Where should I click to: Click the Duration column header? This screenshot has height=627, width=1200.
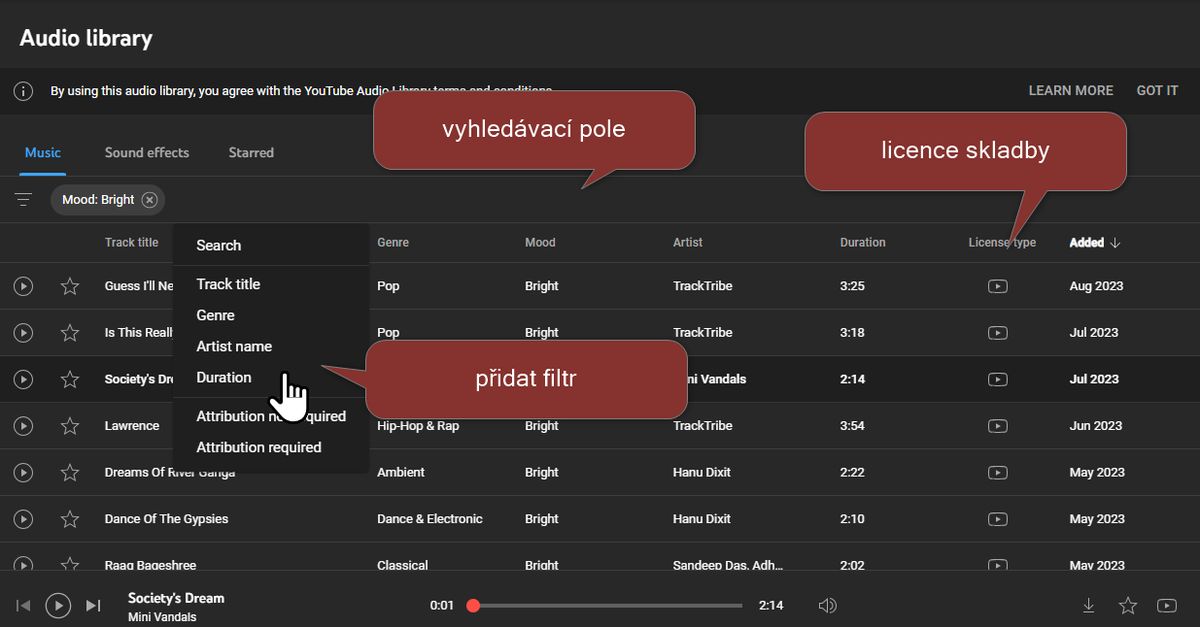(x=863, y=242)
